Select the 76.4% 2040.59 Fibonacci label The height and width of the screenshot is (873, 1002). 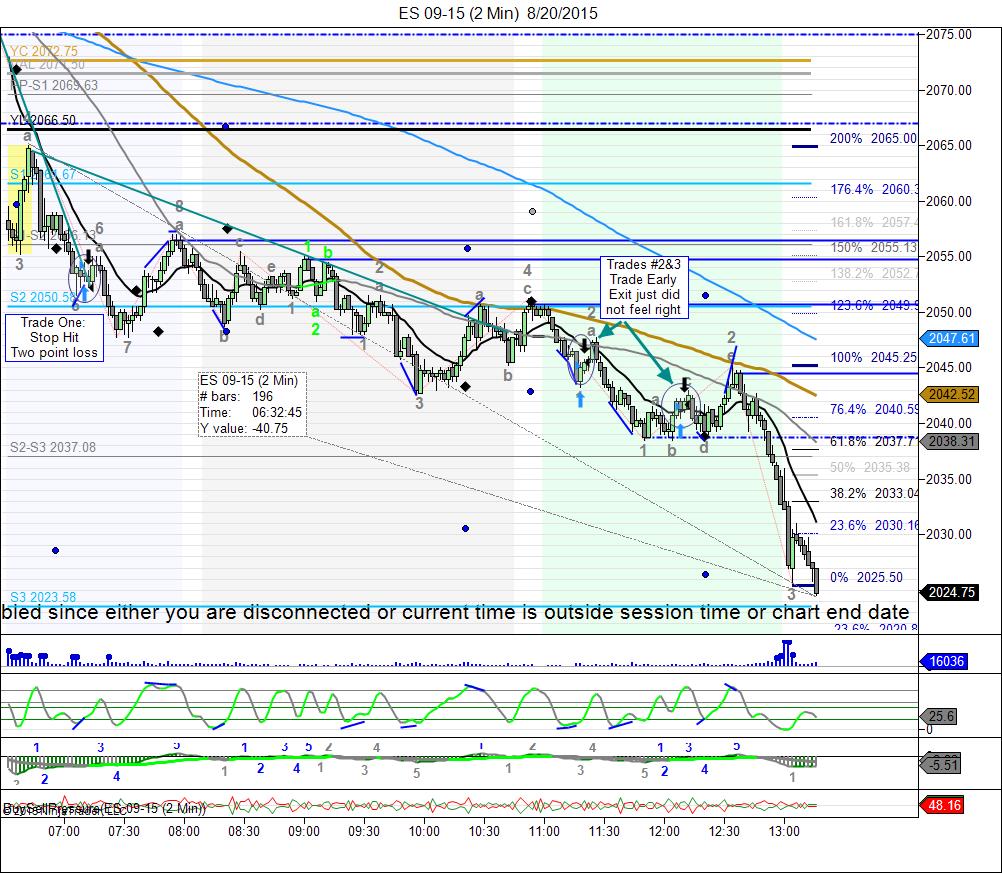click(x=874, y=409)
